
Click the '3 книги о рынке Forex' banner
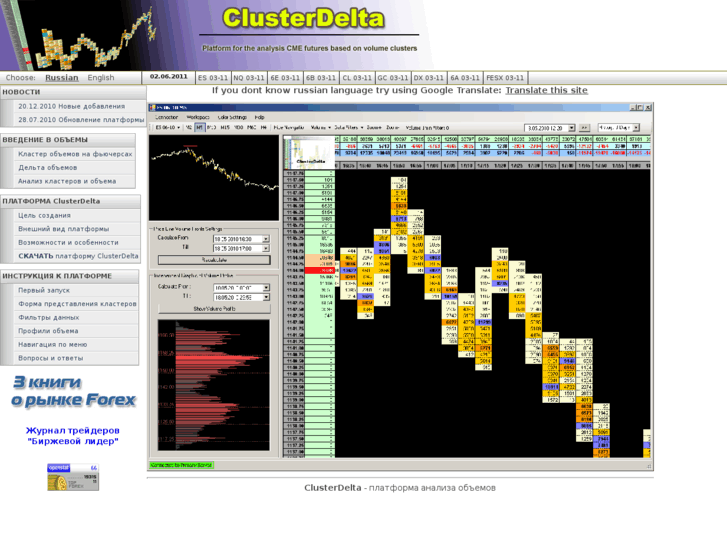(x=74, y=391)
